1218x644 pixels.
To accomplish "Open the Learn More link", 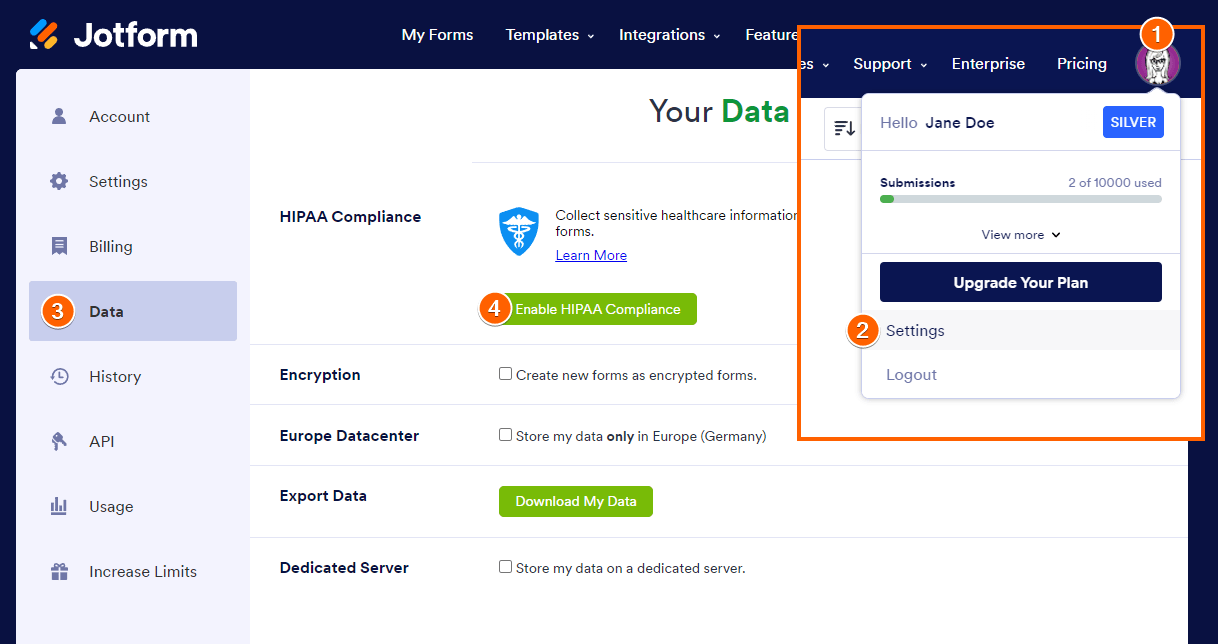I will (591, 255).
